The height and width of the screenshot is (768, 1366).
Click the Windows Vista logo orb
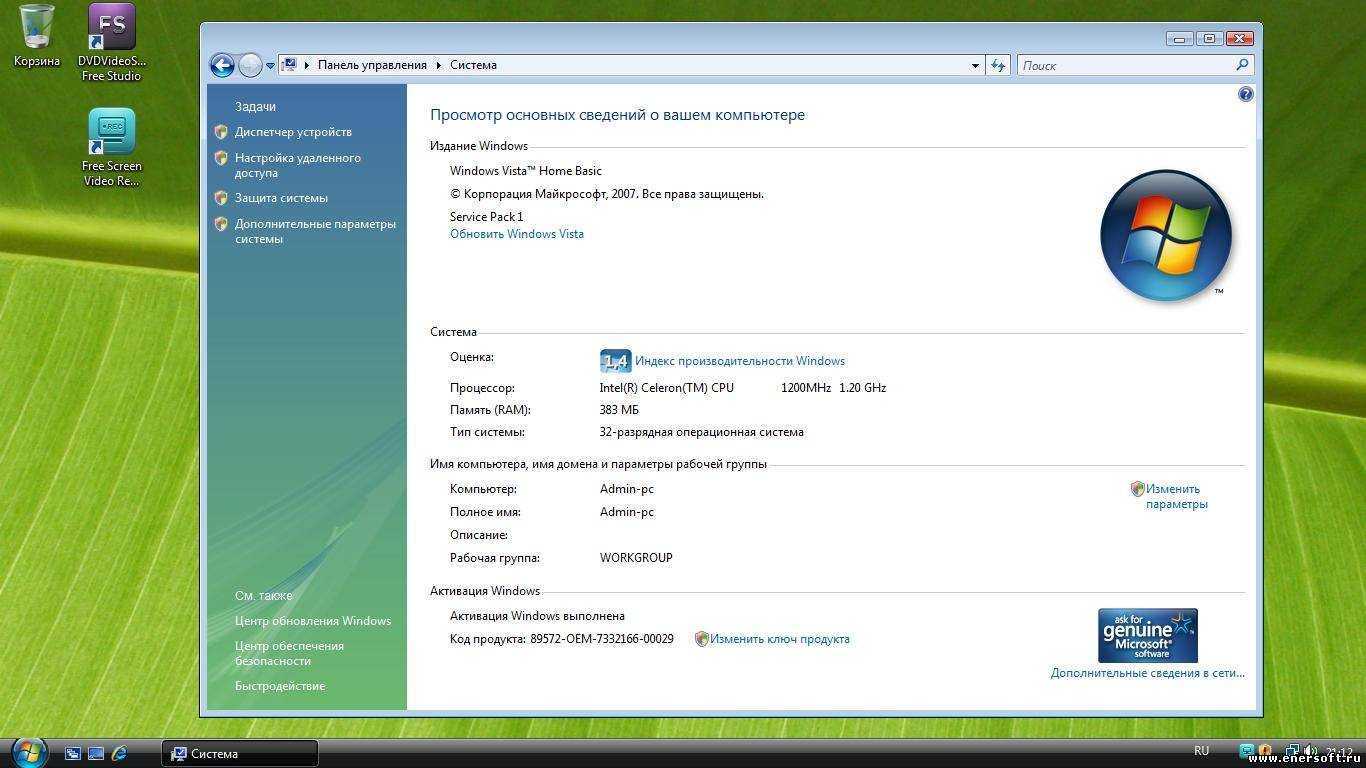pos(1166,236)
